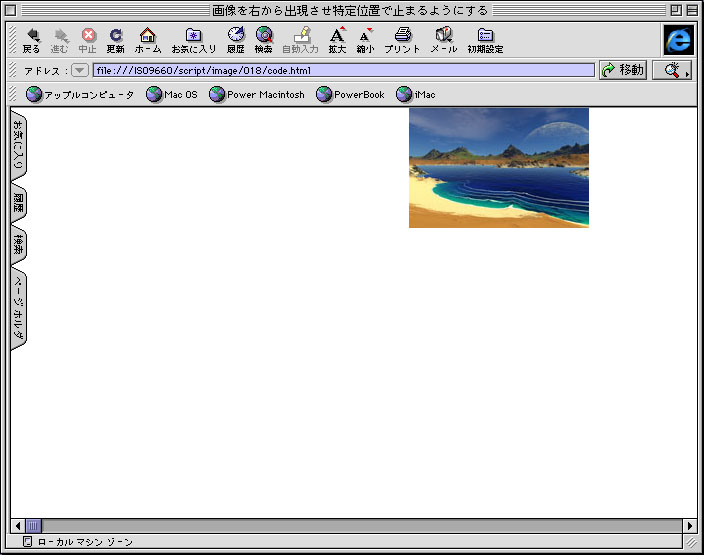Click the Back (戻る) toolbar button
704x555 pixels.
31,40
